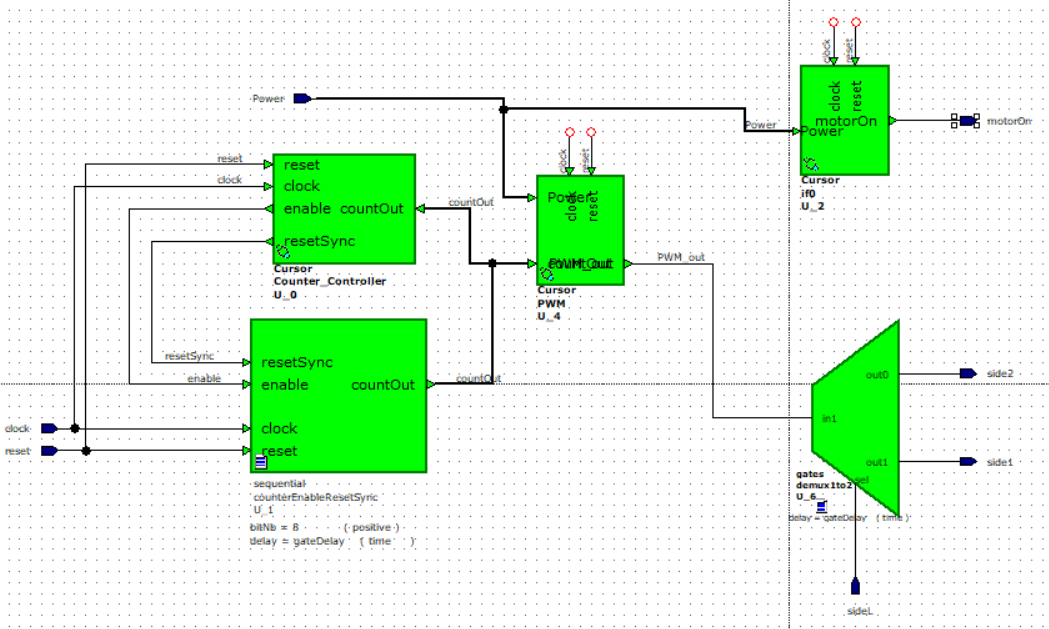Select the junction dot on the Power net
Viewport: 1049px width, 629px height.
504,109
